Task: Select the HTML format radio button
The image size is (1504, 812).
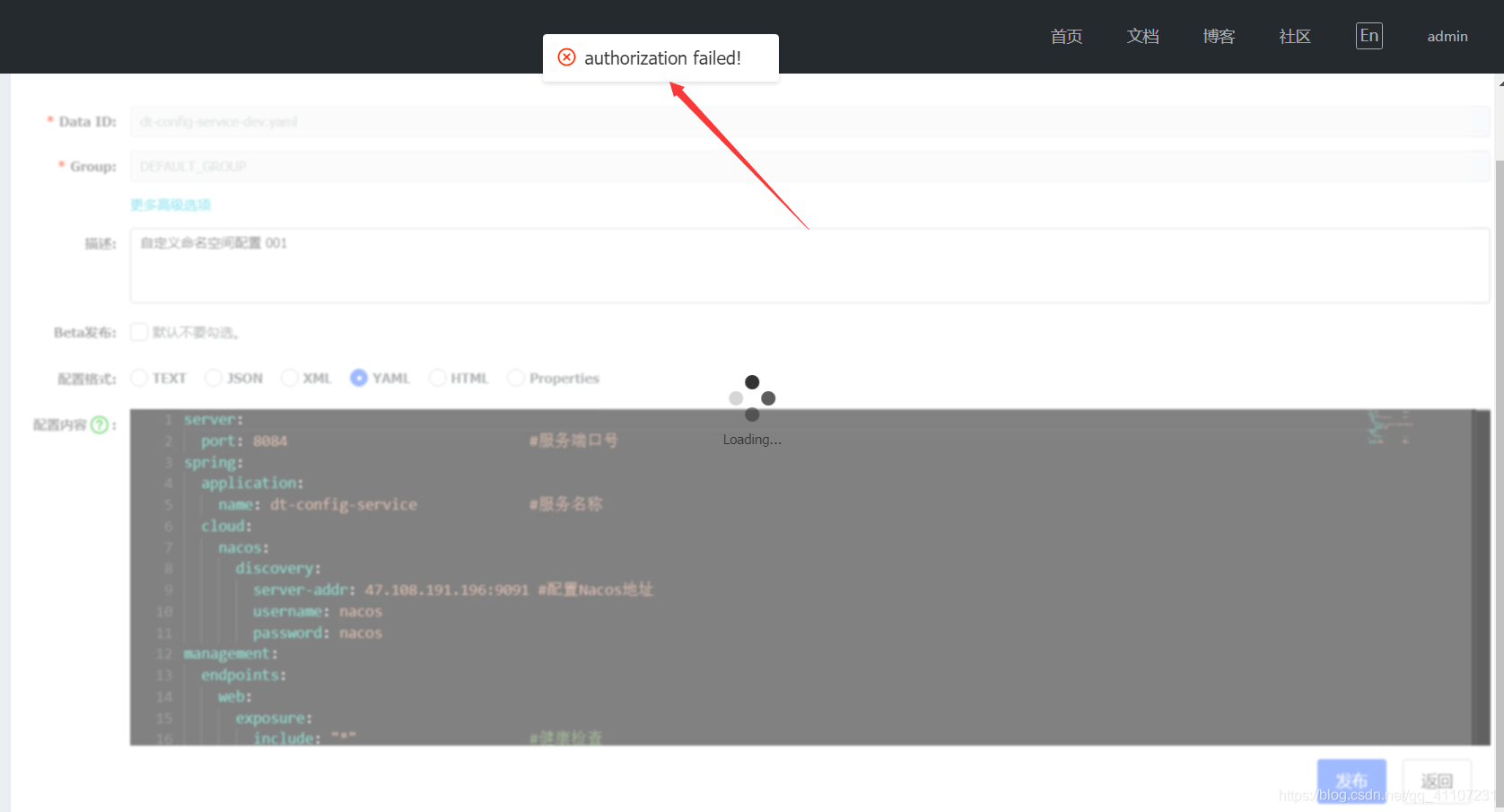Action: tap(438, 378)
